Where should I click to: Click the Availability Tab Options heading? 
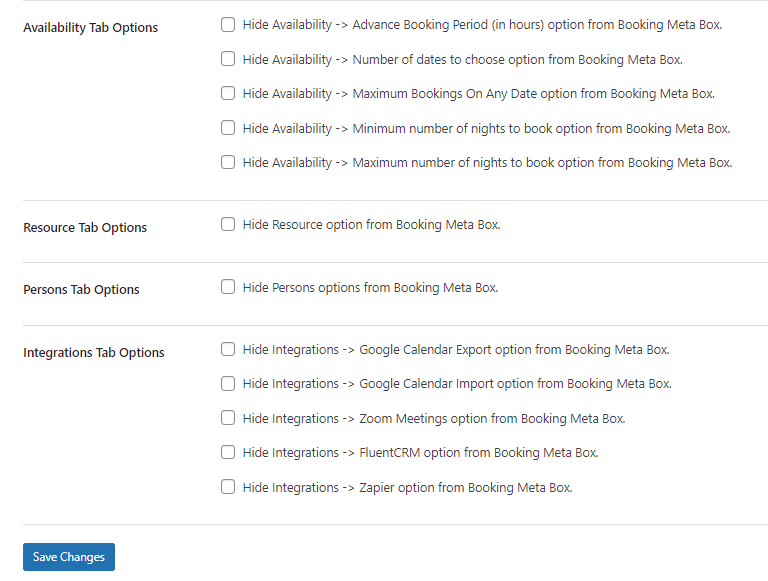click(x=91, y=28)
